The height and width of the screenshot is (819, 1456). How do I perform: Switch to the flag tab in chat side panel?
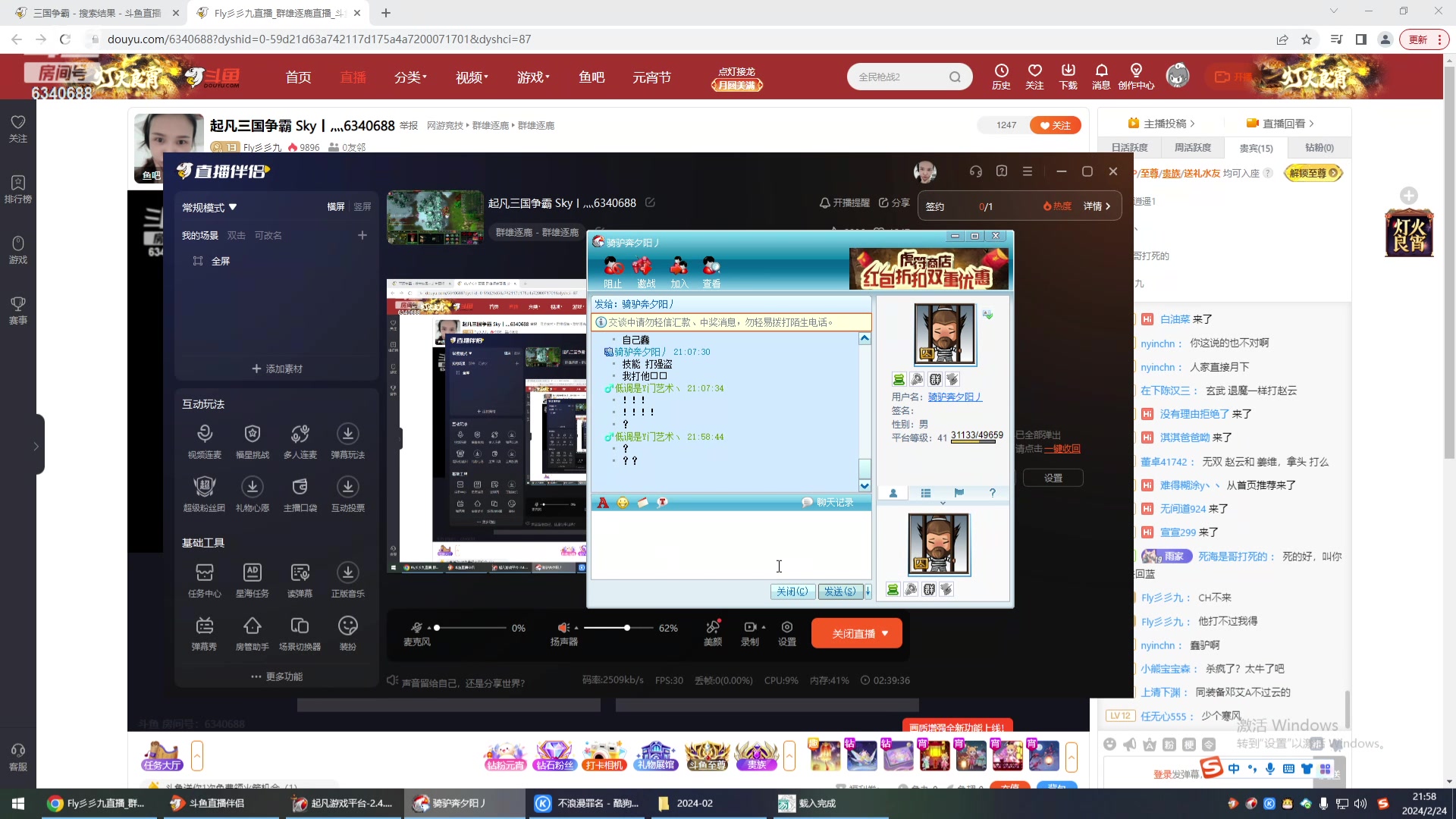click(959, 494)
